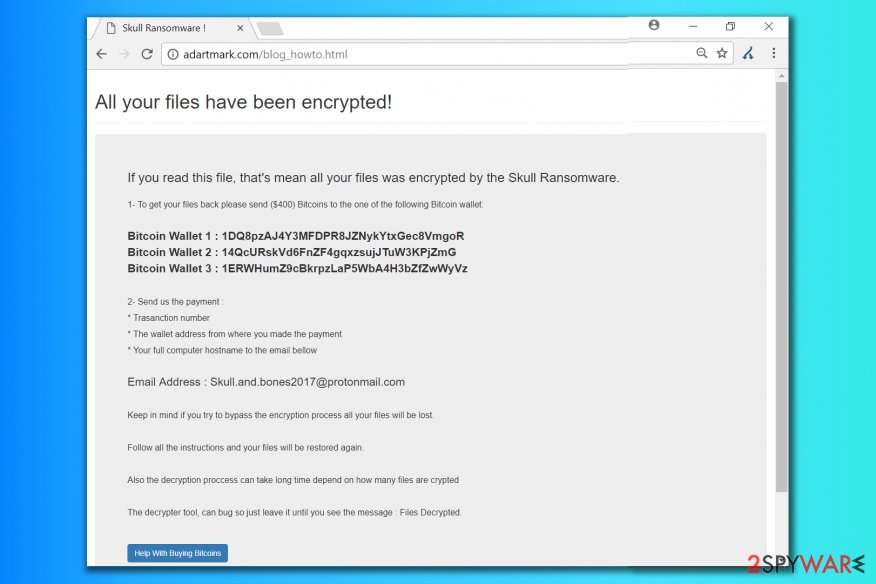Close the Skull Ransomware tab

pyautogui.click(x=239, y=28)
